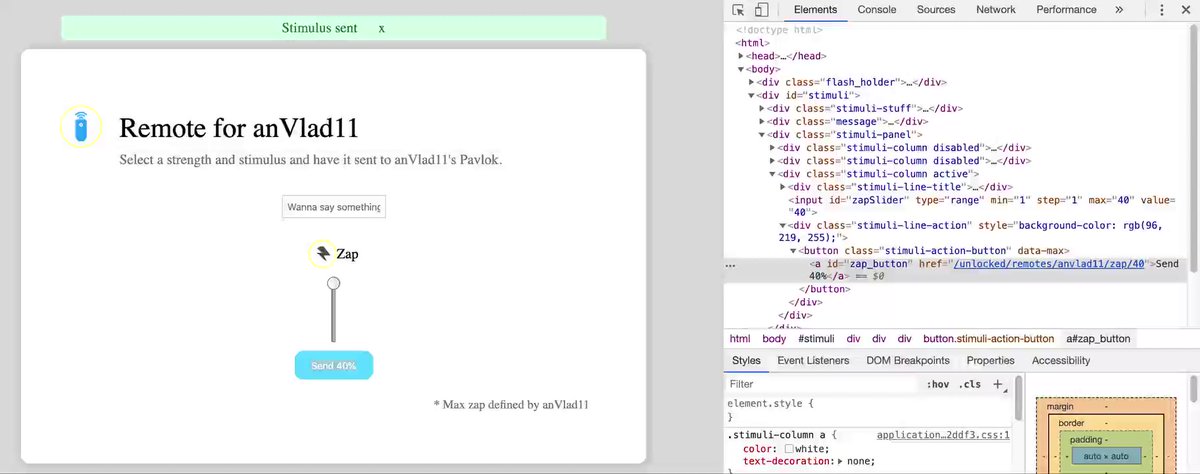1200x474 pixels.
Task: Collapse the div id stimuli node
Action: point(752,95)
